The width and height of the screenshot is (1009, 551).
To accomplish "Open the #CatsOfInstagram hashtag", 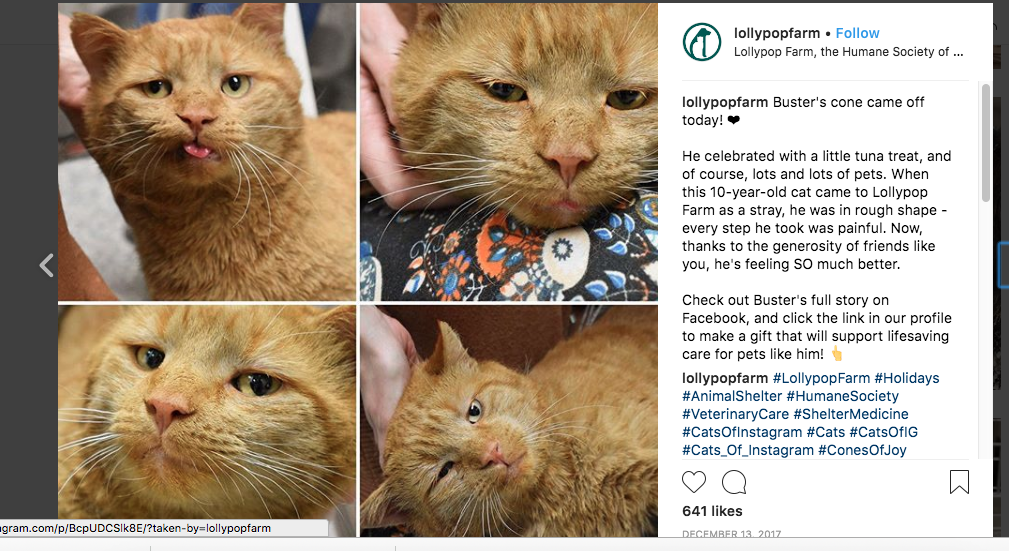I will point(742,432).
